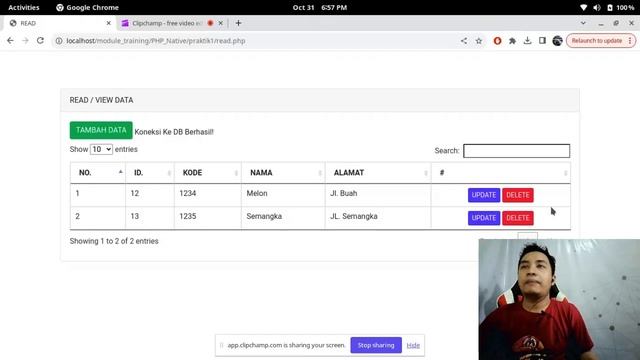Open the Downloads icon in toolbar
The width and height of the screenshot is (640, 360).
pyautogui.click(x=527, y=41)
